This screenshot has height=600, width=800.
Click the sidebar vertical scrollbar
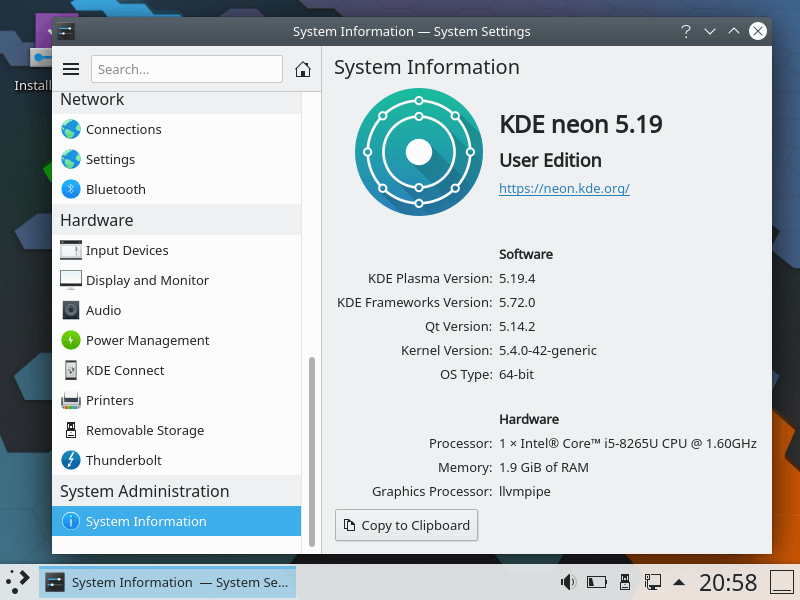pyautogui.click(x=311, y=450)
